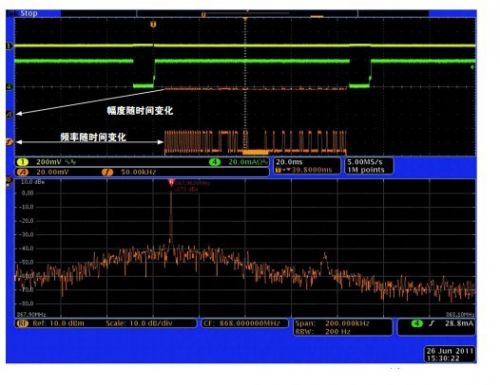This screenshot has height=385, width=500.
Task: Select the green channel 4 badge
Action: 215,162
